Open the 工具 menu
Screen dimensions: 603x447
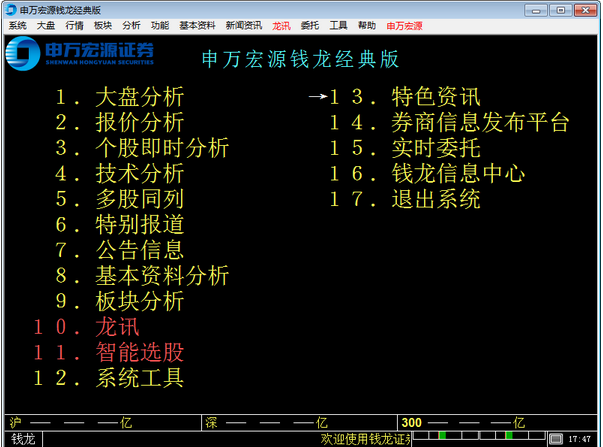(x=338, y=26)
